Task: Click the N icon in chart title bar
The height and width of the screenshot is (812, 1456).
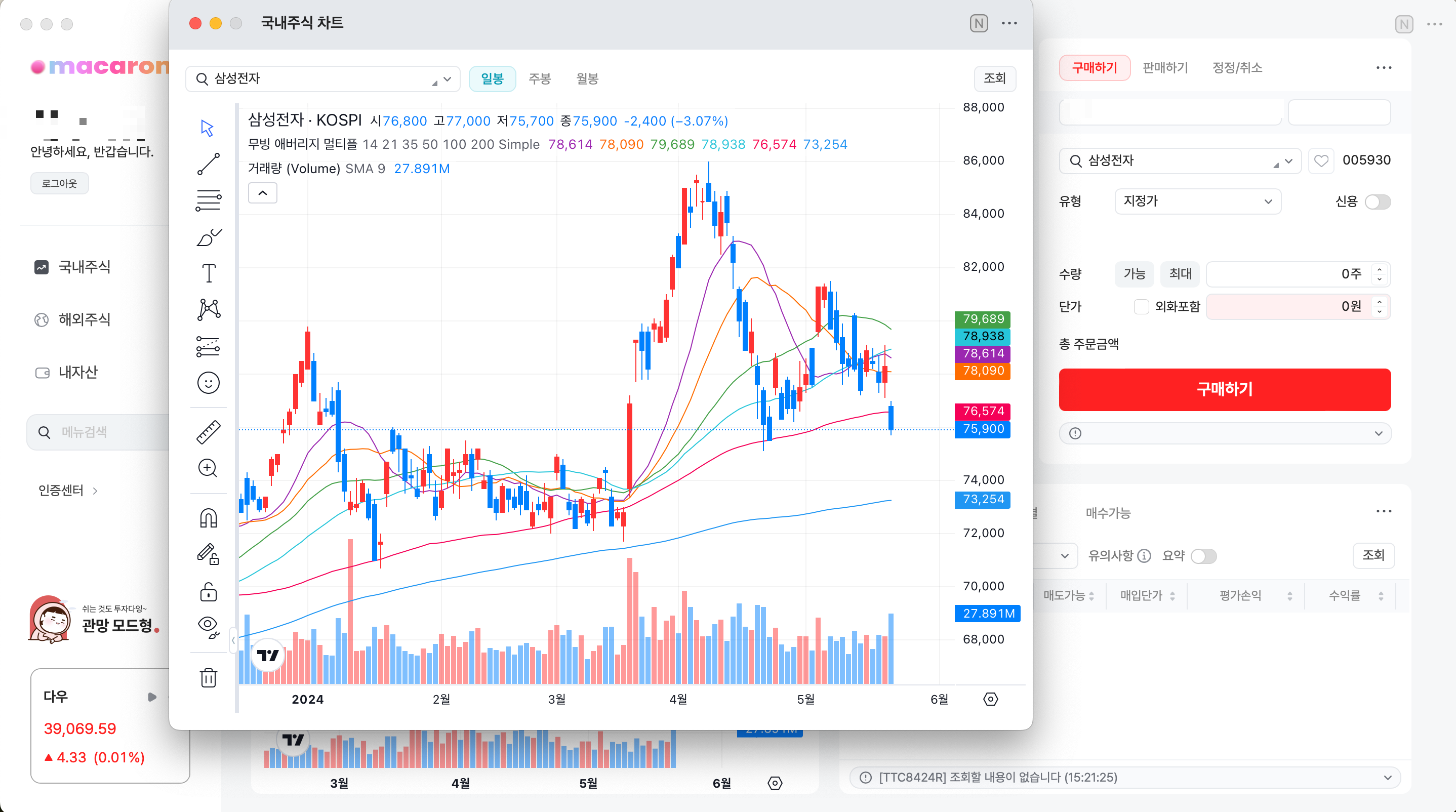Action: [x=979, y=23]
